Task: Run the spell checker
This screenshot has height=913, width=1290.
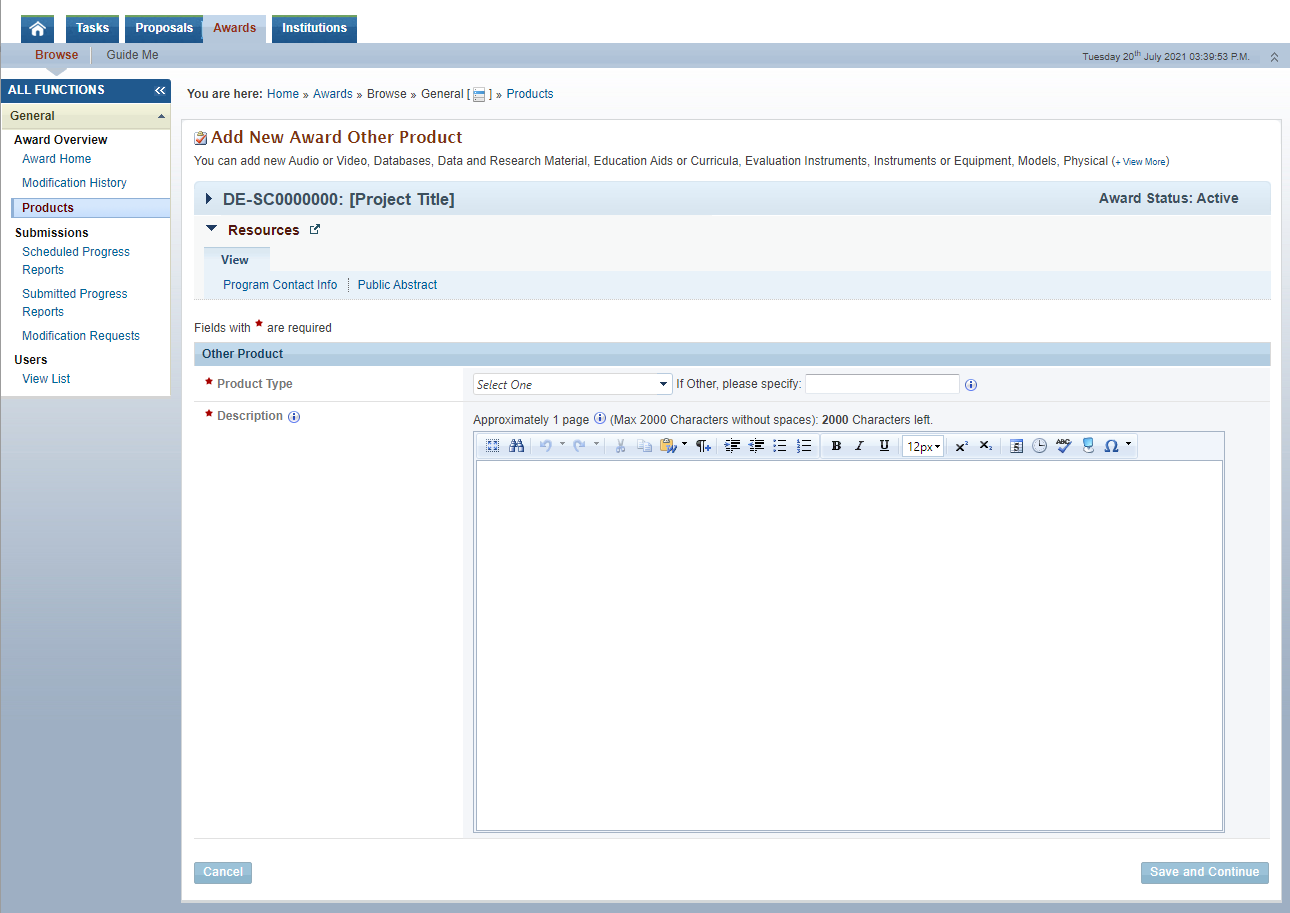Action: (x=1064, y=446)
